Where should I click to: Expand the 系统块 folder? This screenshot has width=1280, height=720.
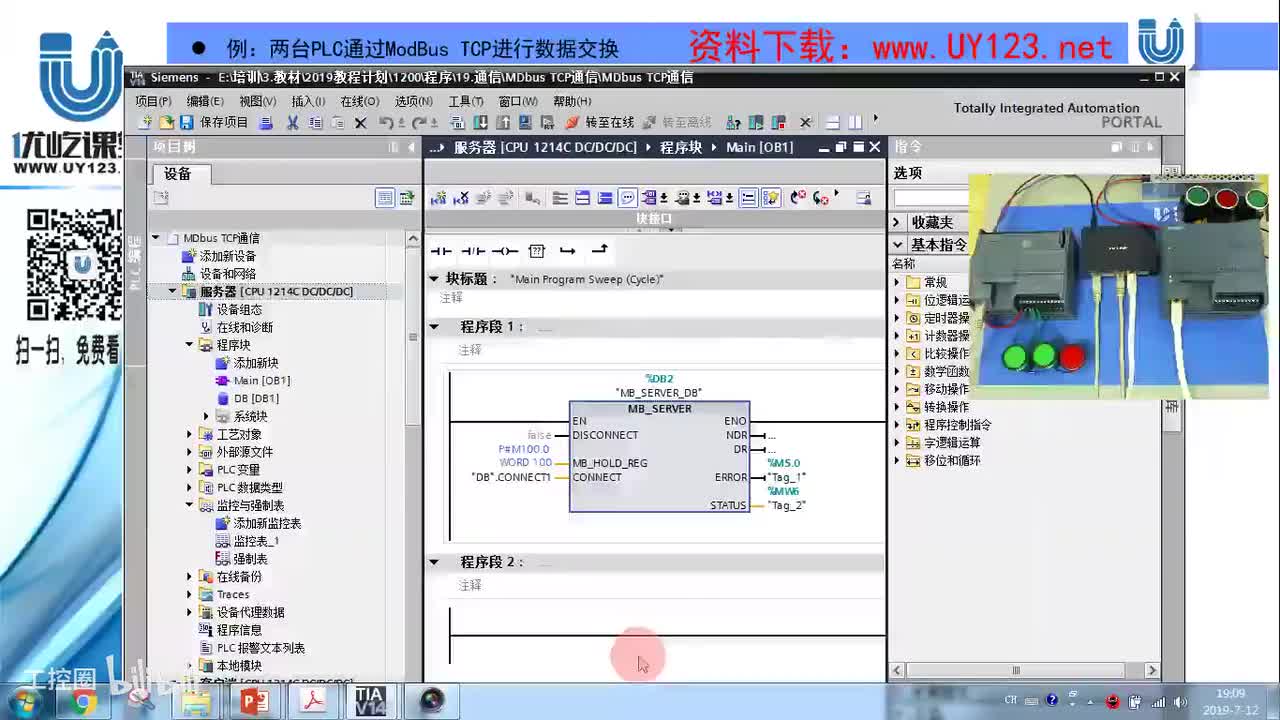207,416
